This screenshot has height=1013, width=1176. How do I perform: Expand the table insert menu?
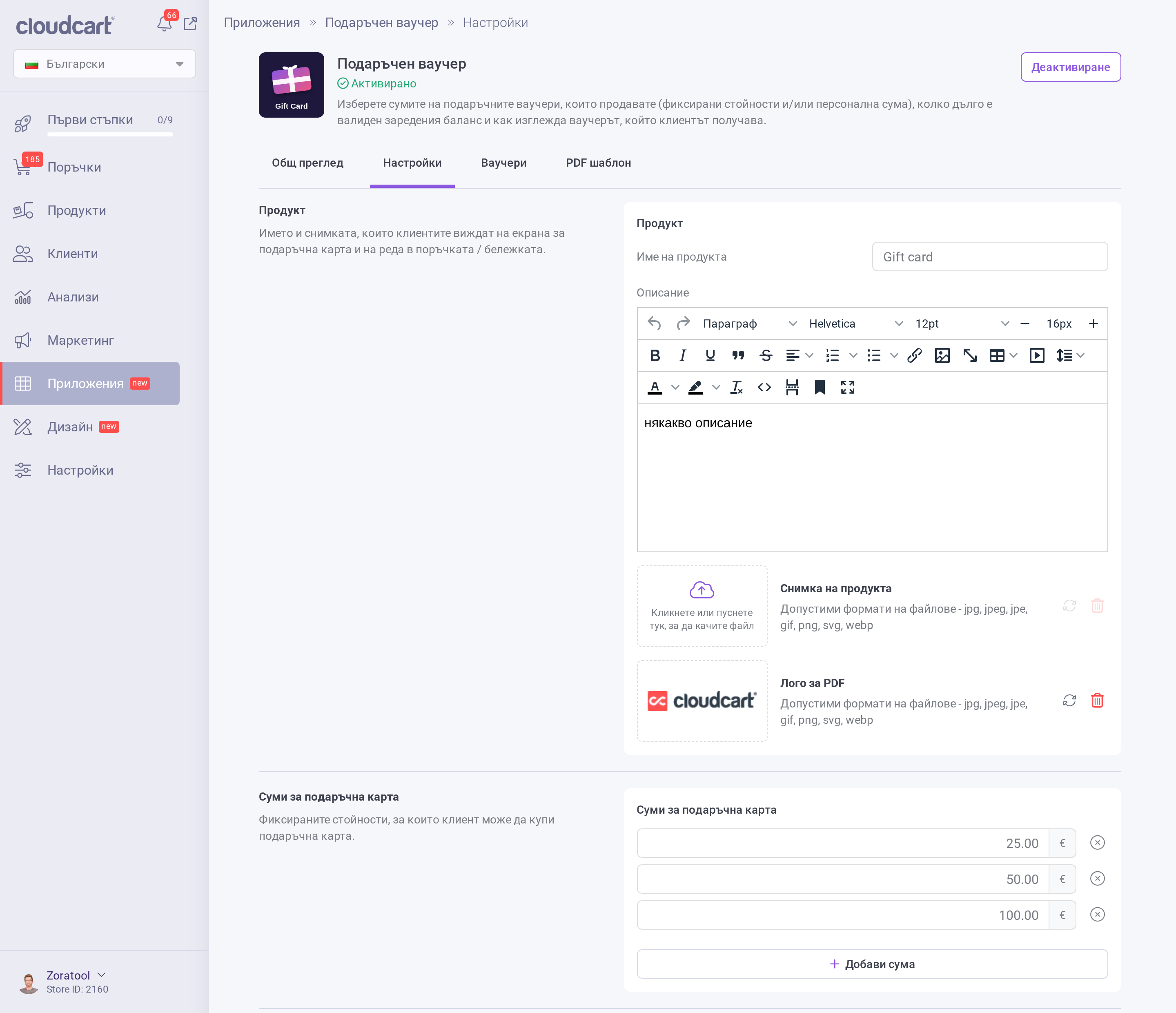(x=1013, y=355)
